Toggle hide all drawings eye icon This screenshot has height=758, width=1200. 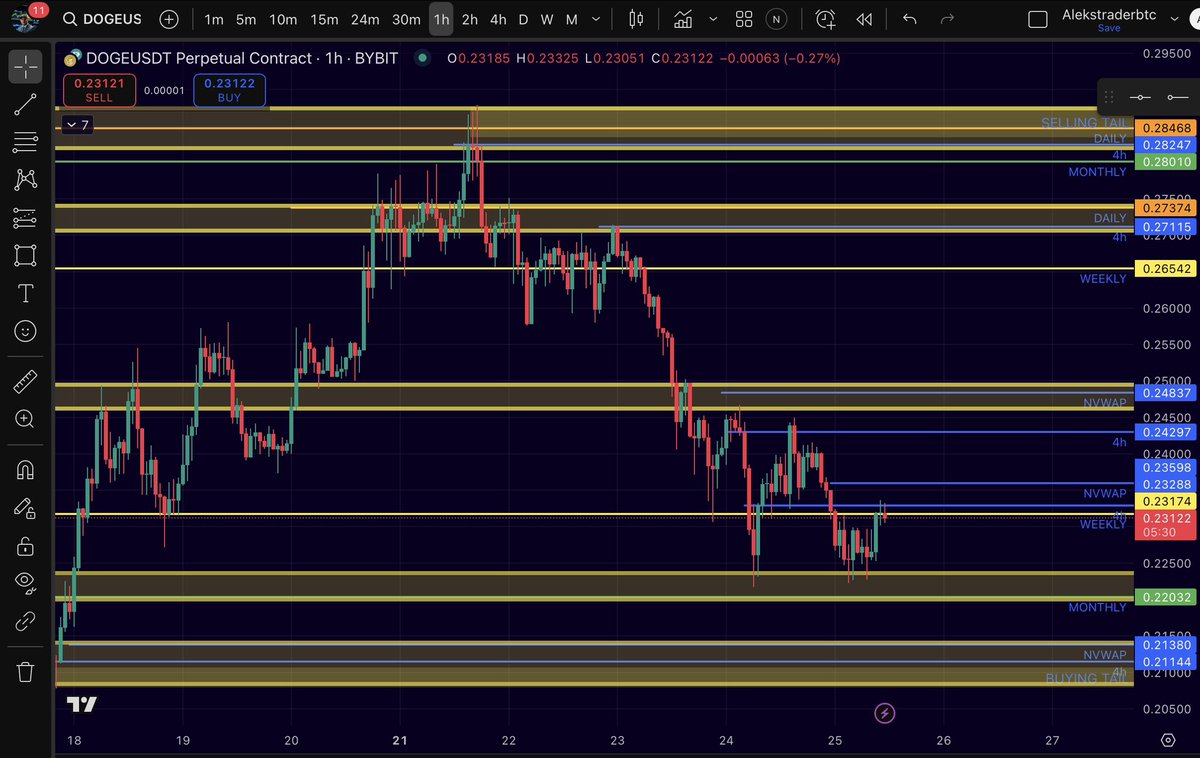25,583
